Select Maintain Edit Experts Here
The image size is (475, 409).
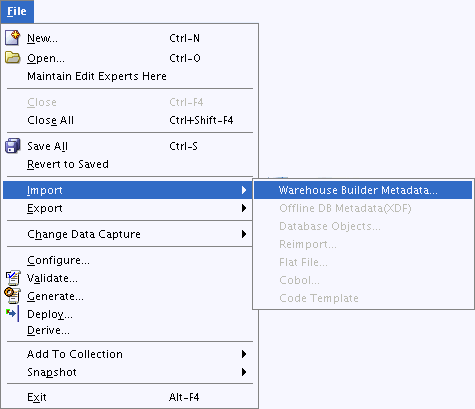click(x=97, y=76)
